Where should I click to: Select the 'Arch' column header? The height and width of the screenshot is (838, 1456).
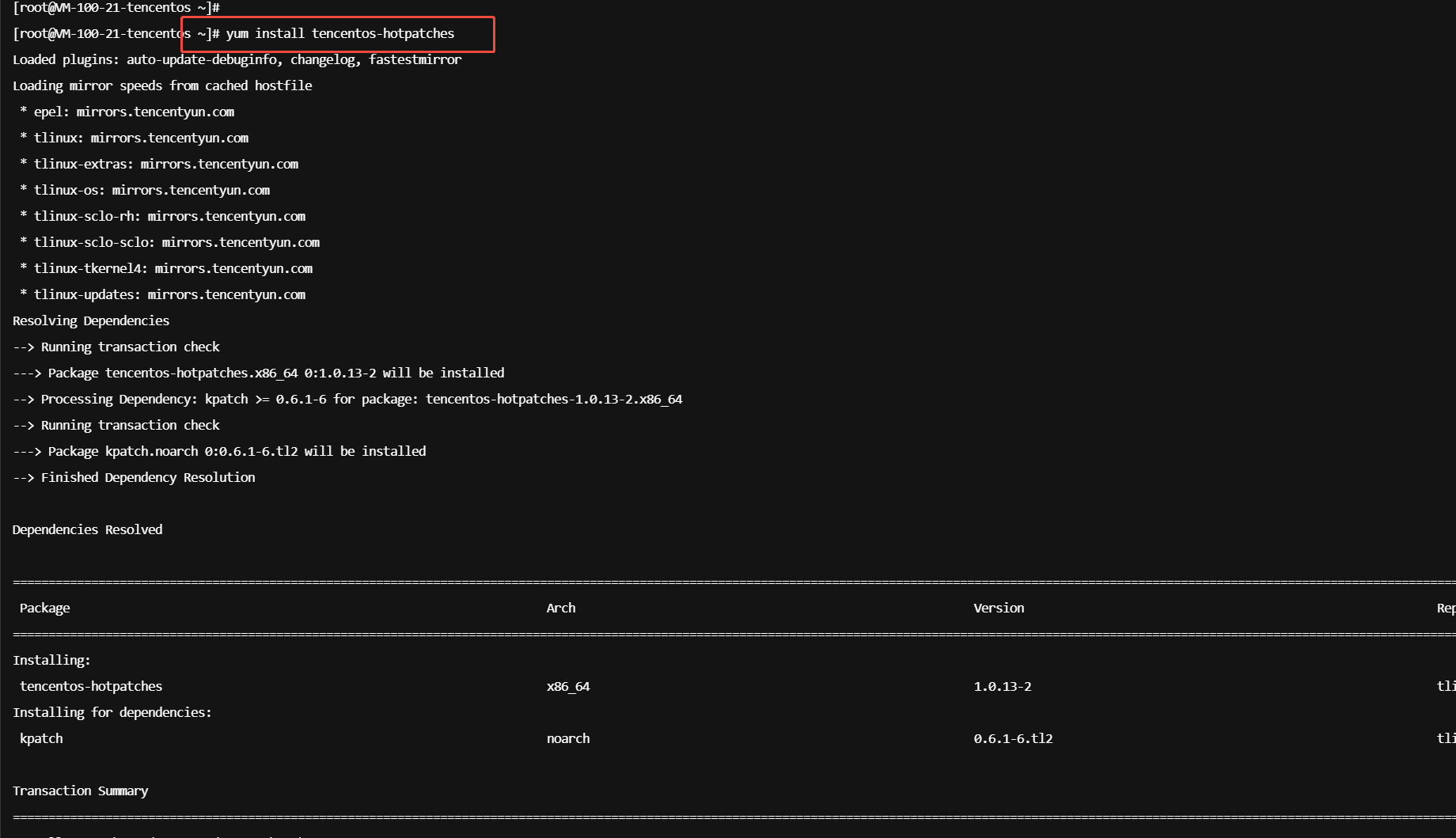(x=561, y=608)
